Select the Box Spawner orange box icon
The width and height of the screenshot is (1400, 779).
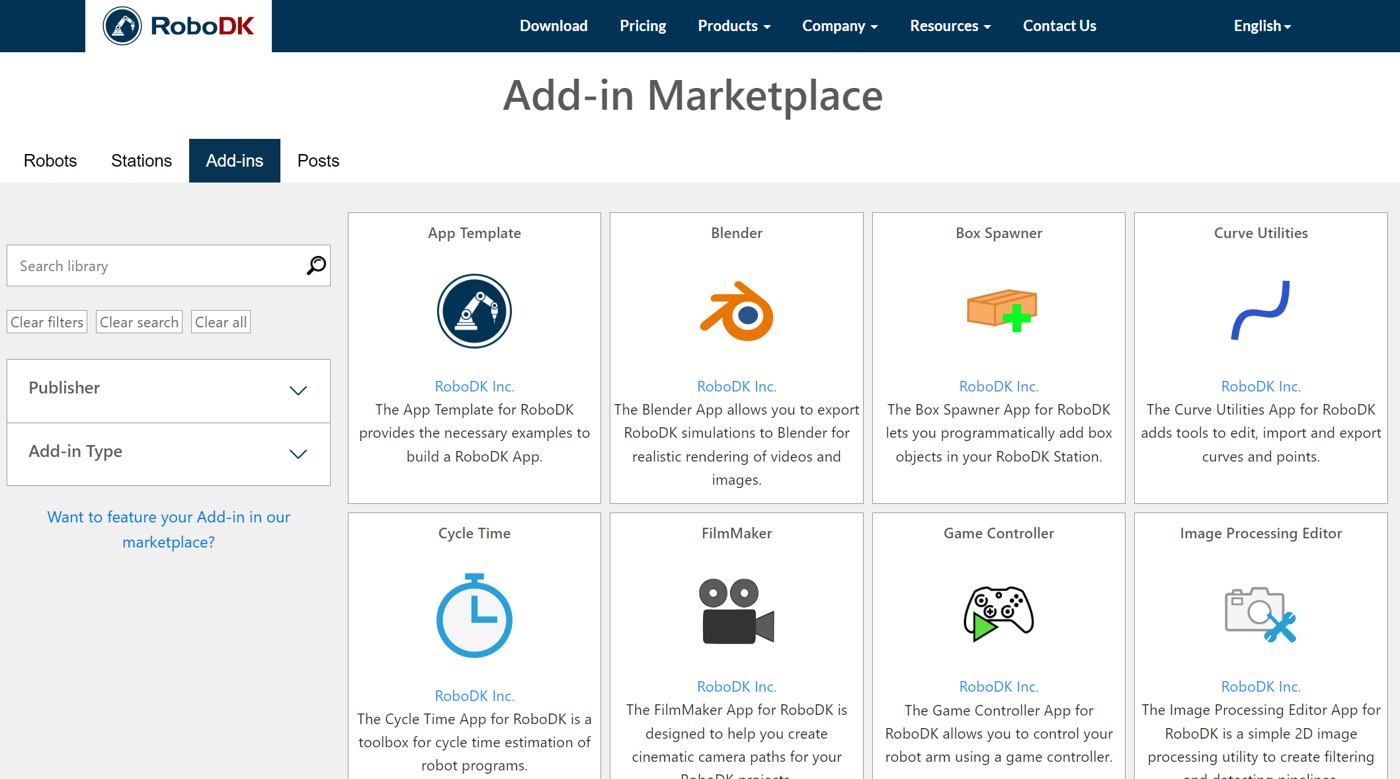1001,311
